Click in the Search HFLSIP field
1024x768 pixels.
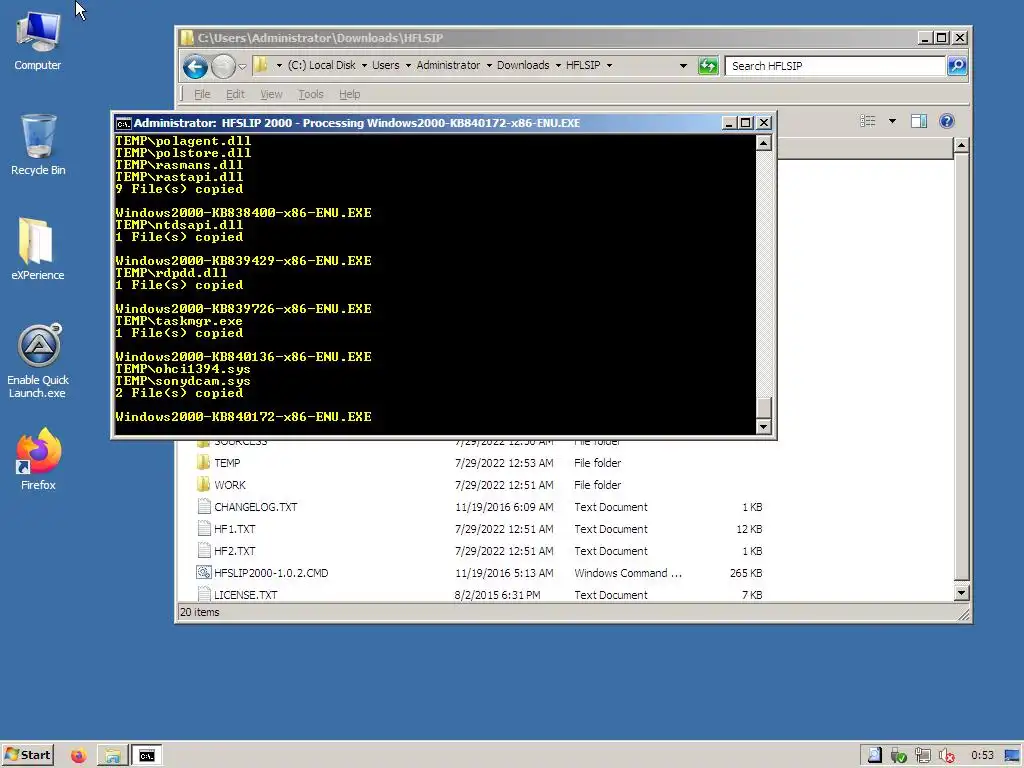(835, 66)
